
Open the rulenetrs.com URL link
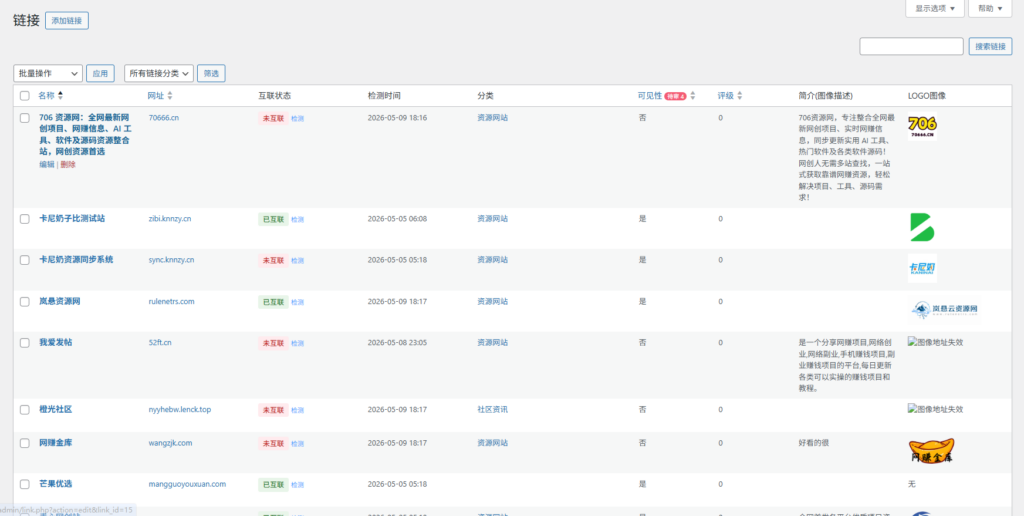pos(171,302)
